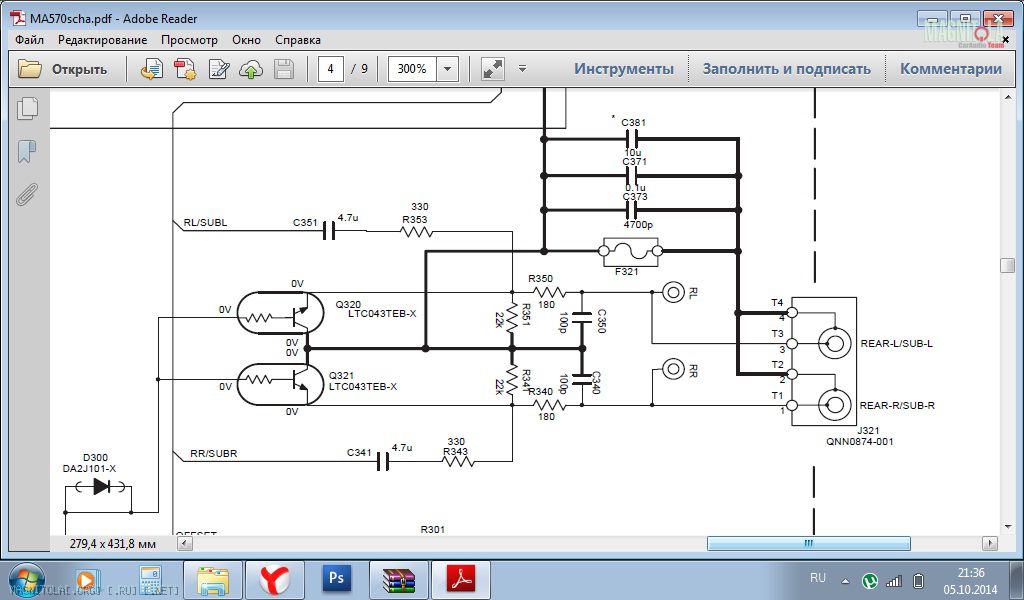
Task: Click the 300% zoom input field
Action: click(x=412, y=69)
